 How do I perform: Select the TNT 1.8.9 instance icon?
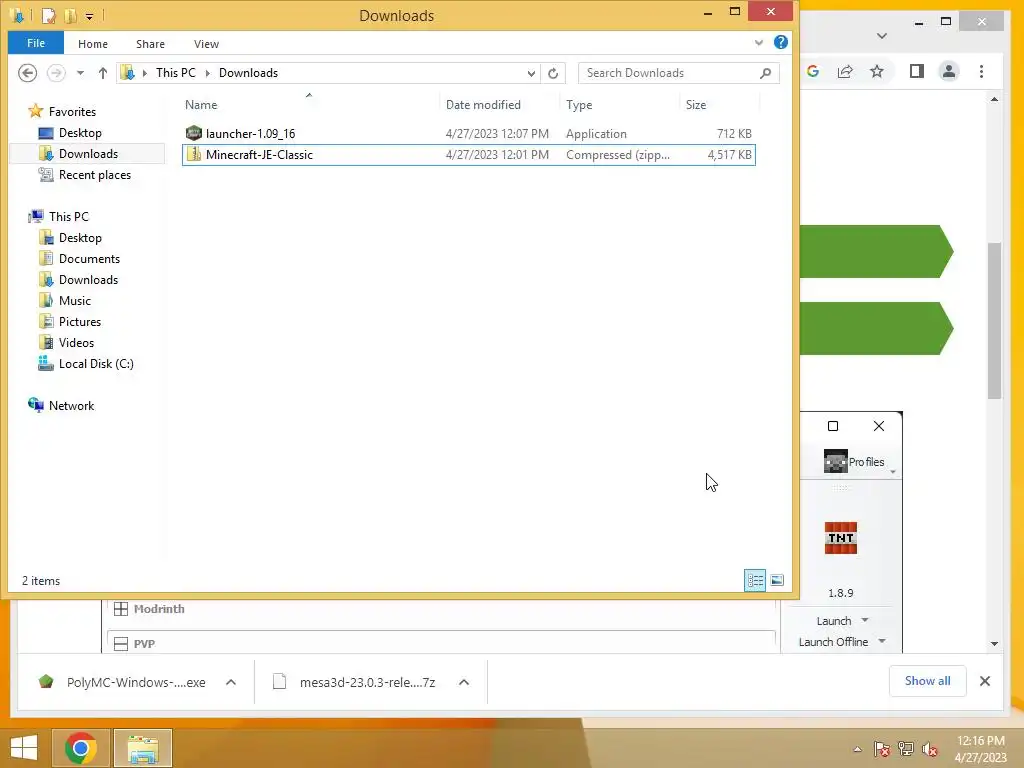point(840,538)
